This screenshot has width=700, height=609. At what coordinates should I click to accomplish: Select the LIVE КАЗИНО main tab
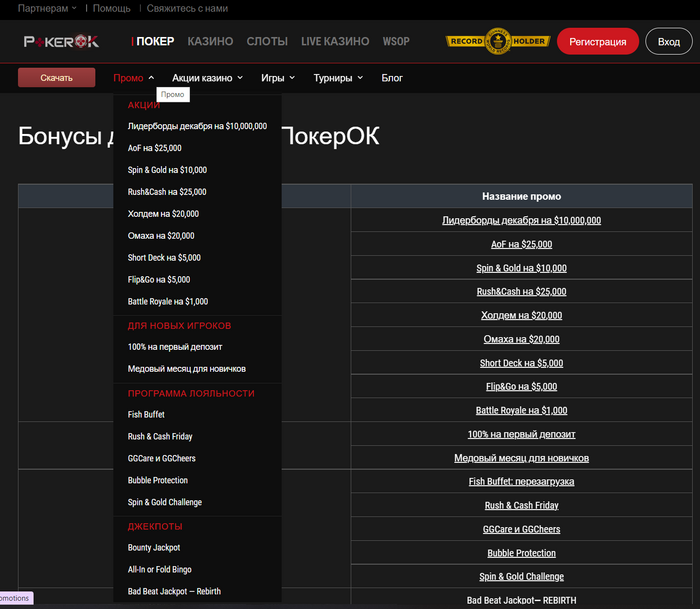(x=335, y=42)
